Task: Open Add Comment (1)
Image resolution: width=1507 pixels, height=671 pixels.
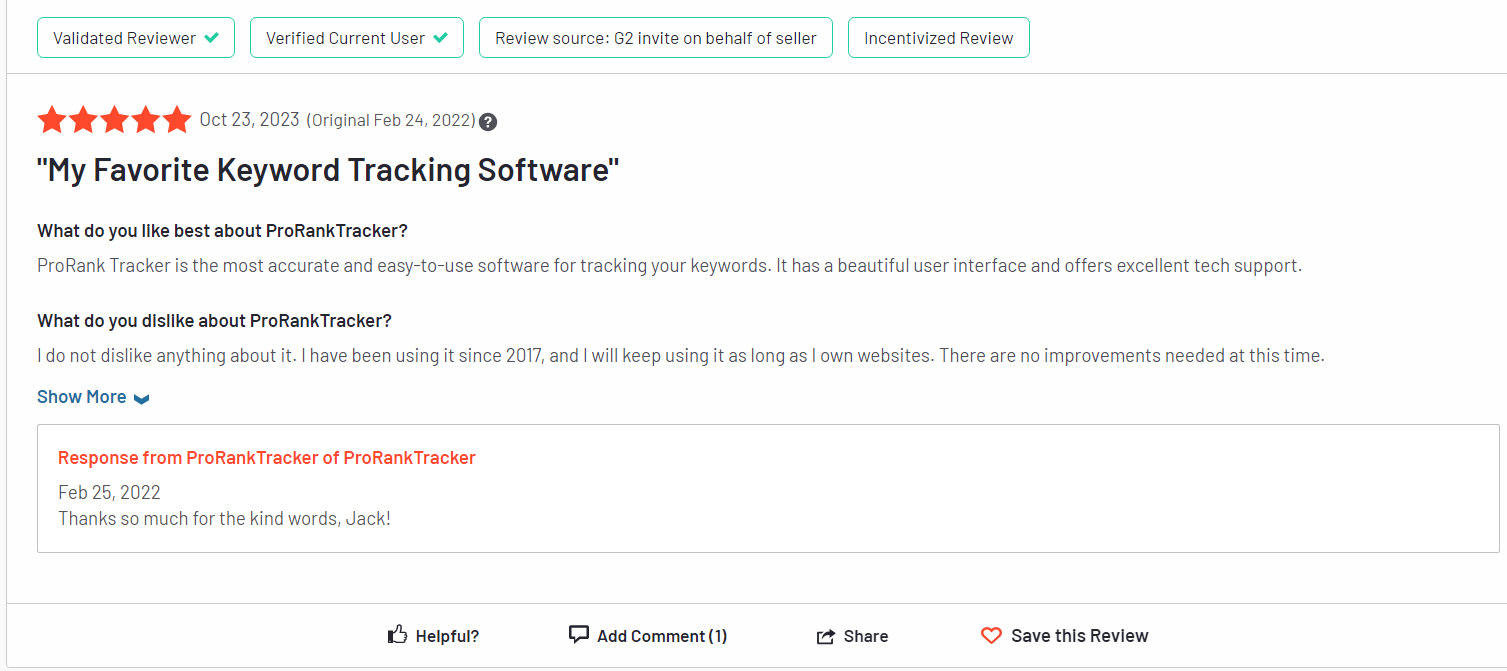Action: (x=648, y=636)
